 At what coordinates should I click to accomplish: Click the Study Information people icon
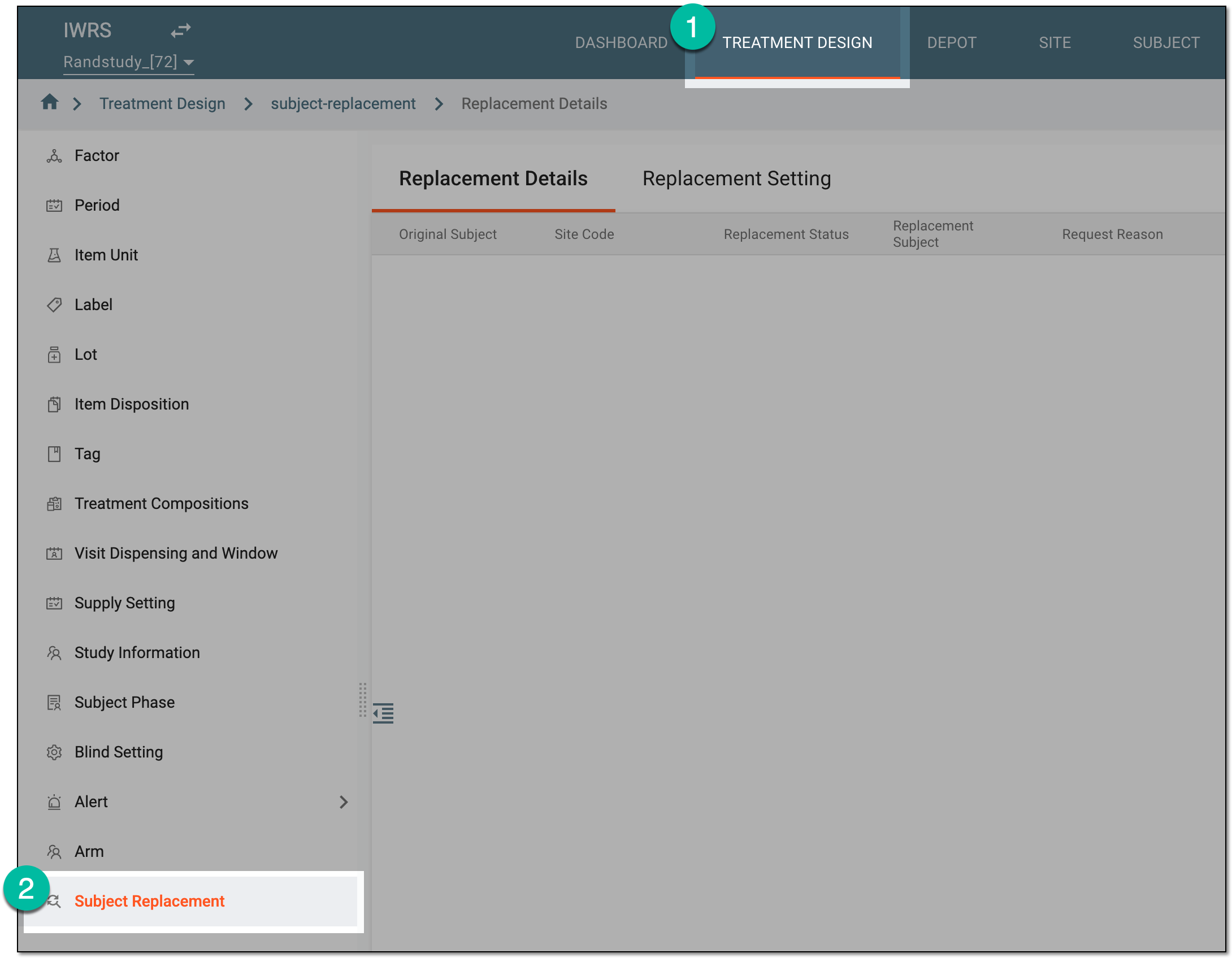54,653
